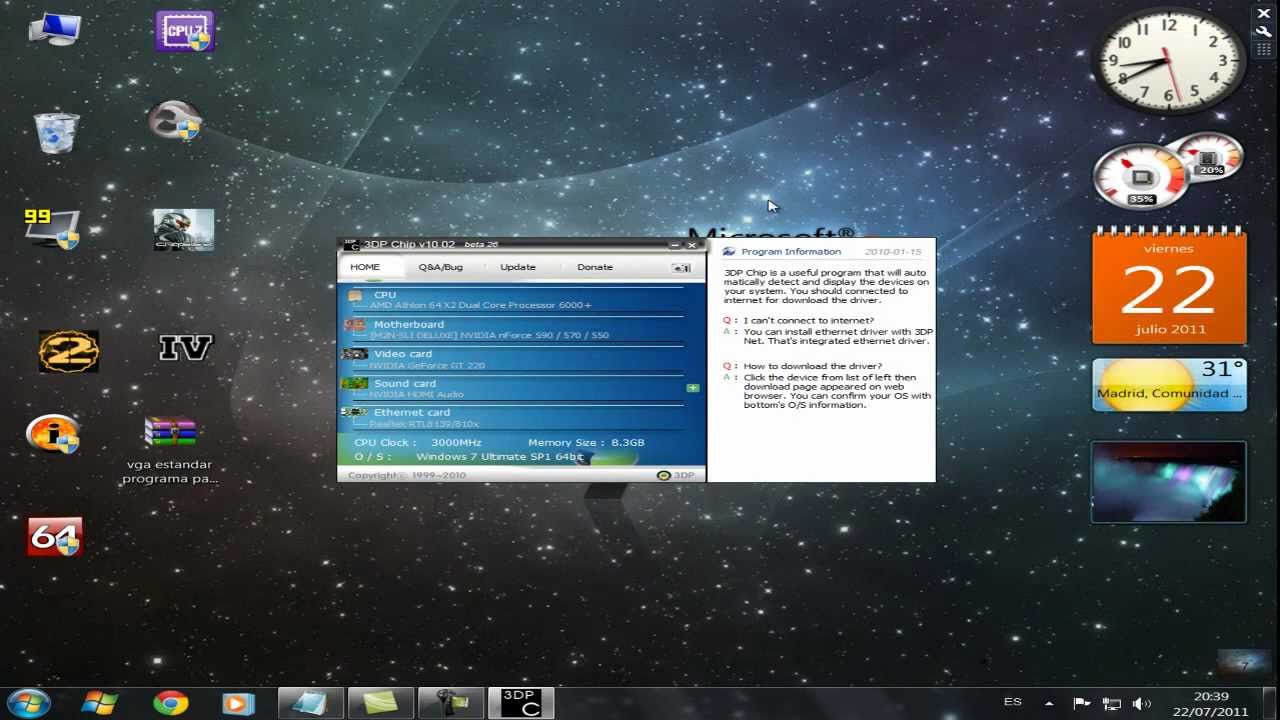Show hidden tray icons arrow

(x=1049, y=703)
